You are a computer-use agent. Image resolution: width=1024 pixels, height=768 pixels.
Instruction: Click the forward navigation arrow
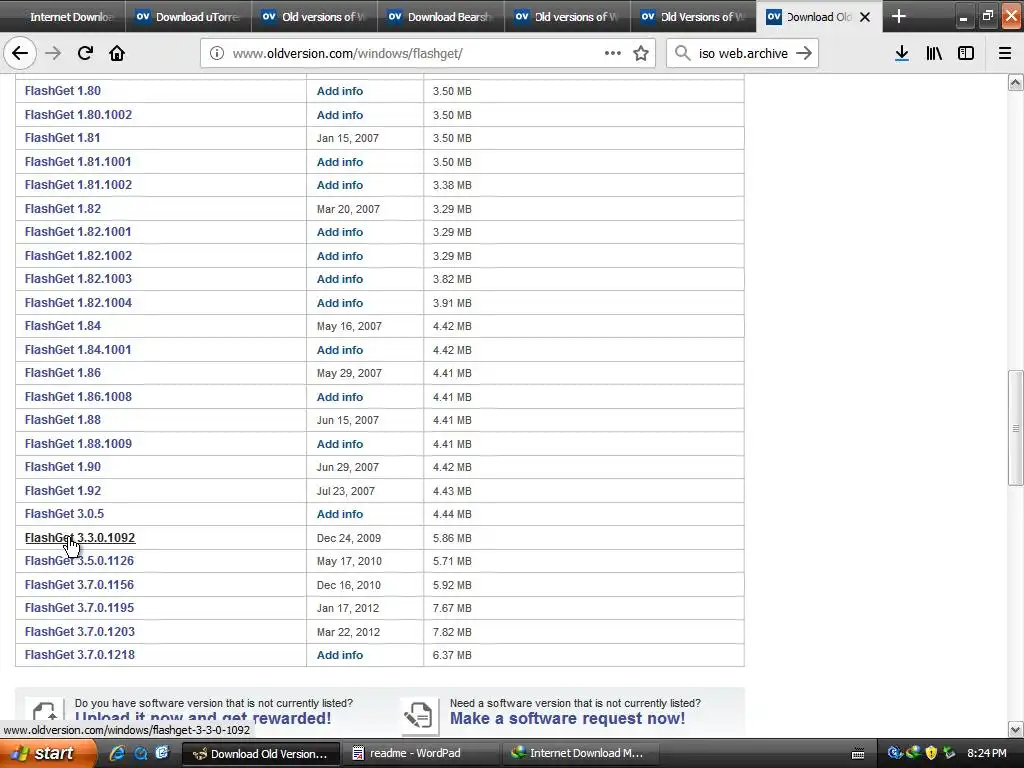[x=53, y=54]
